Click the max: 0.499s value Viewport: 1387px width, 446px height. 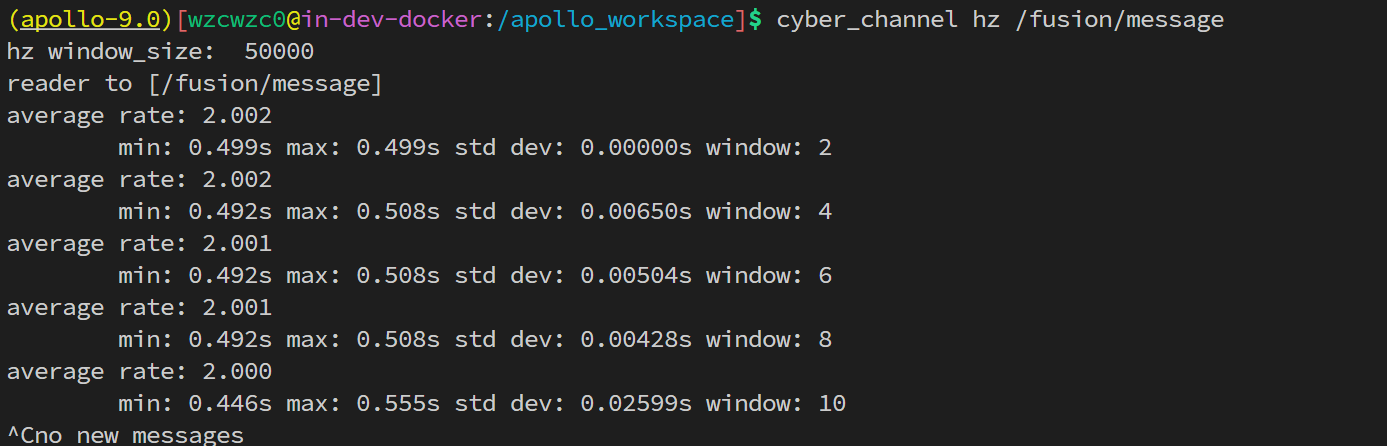tap(363, 148)
